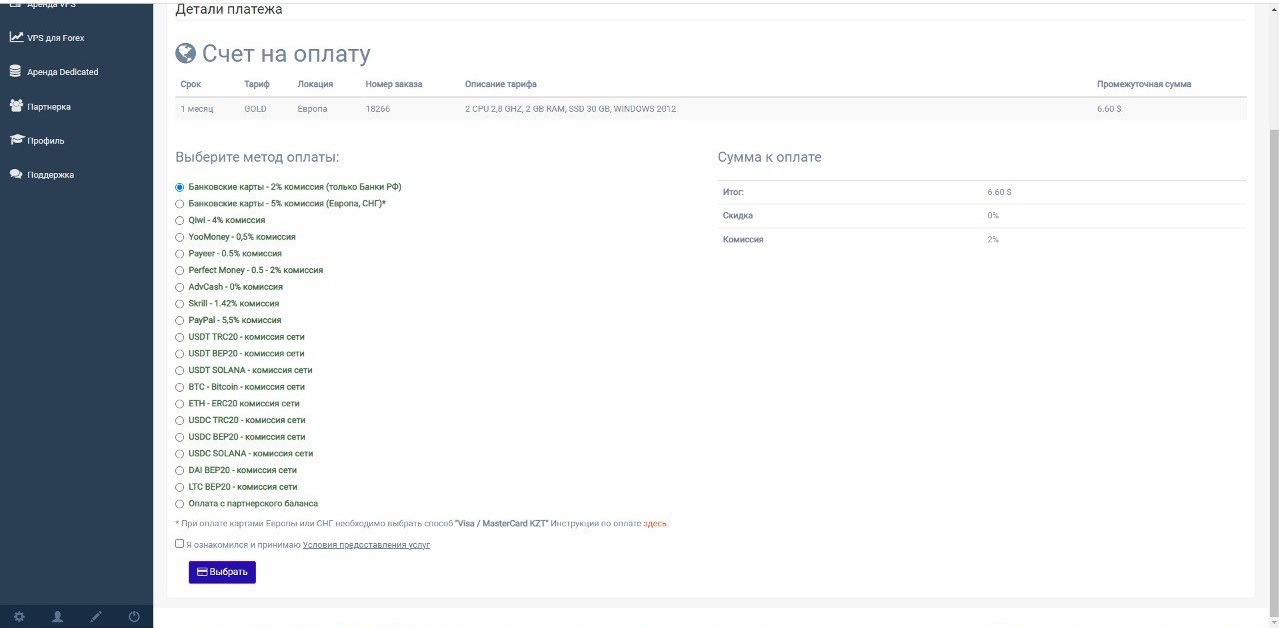Choose YooMoney 0,5% комиссия option
The width and height of the screenshot is (1279, 628).
[x=180, y=237]
